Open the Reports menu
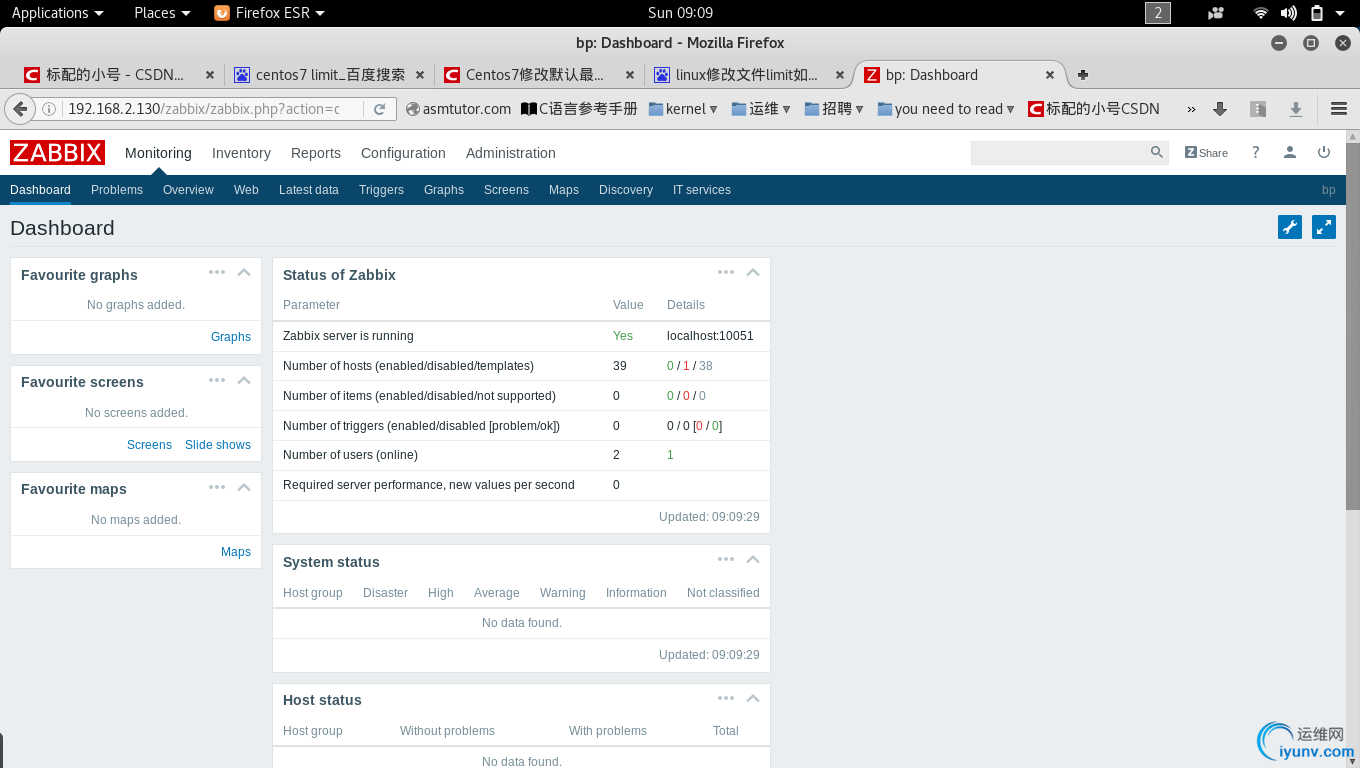This screenshot has width=1360, height=768. coord(316,153)
